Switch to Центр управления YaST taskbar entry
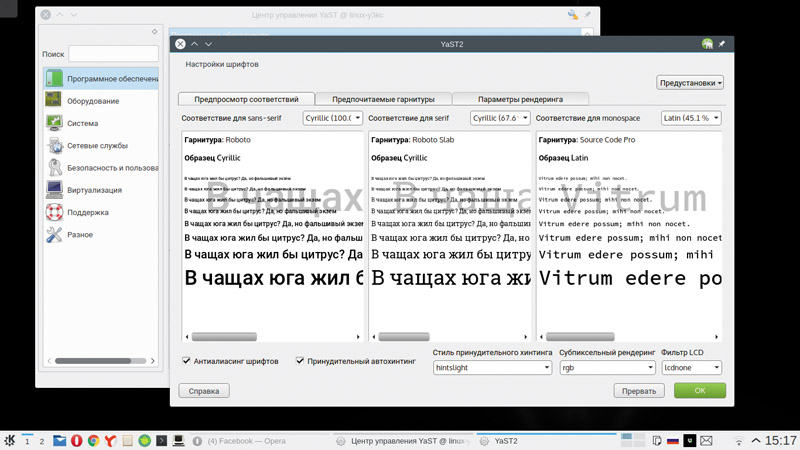The image size is (800, 450). click(403, 441)
